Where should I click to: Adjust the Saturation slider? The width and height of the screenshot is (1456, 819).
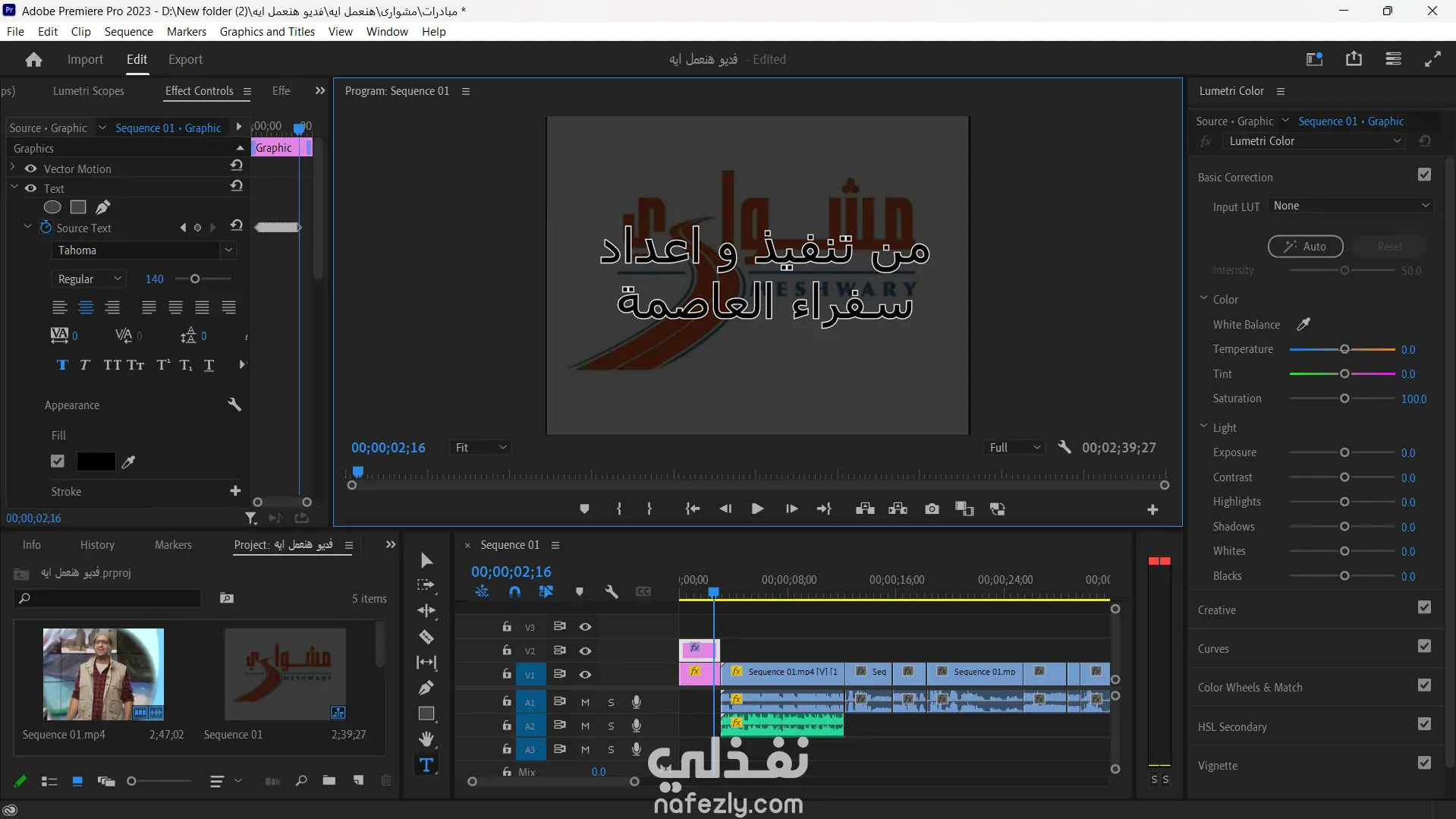click(x=1343, y=398)
